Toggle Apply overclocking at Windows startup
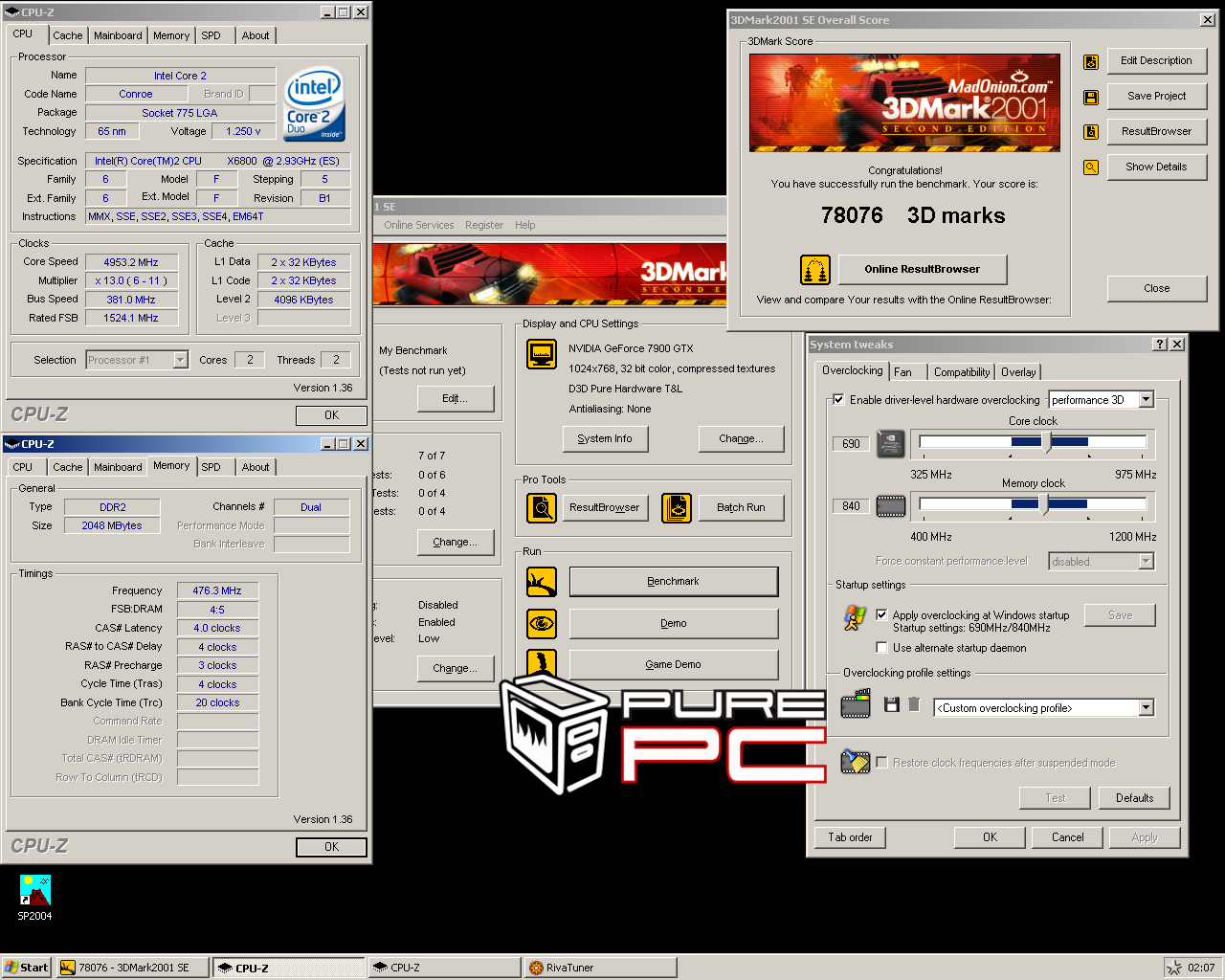The height and width of the screenshot is (980, 1225). coord(882,615)
